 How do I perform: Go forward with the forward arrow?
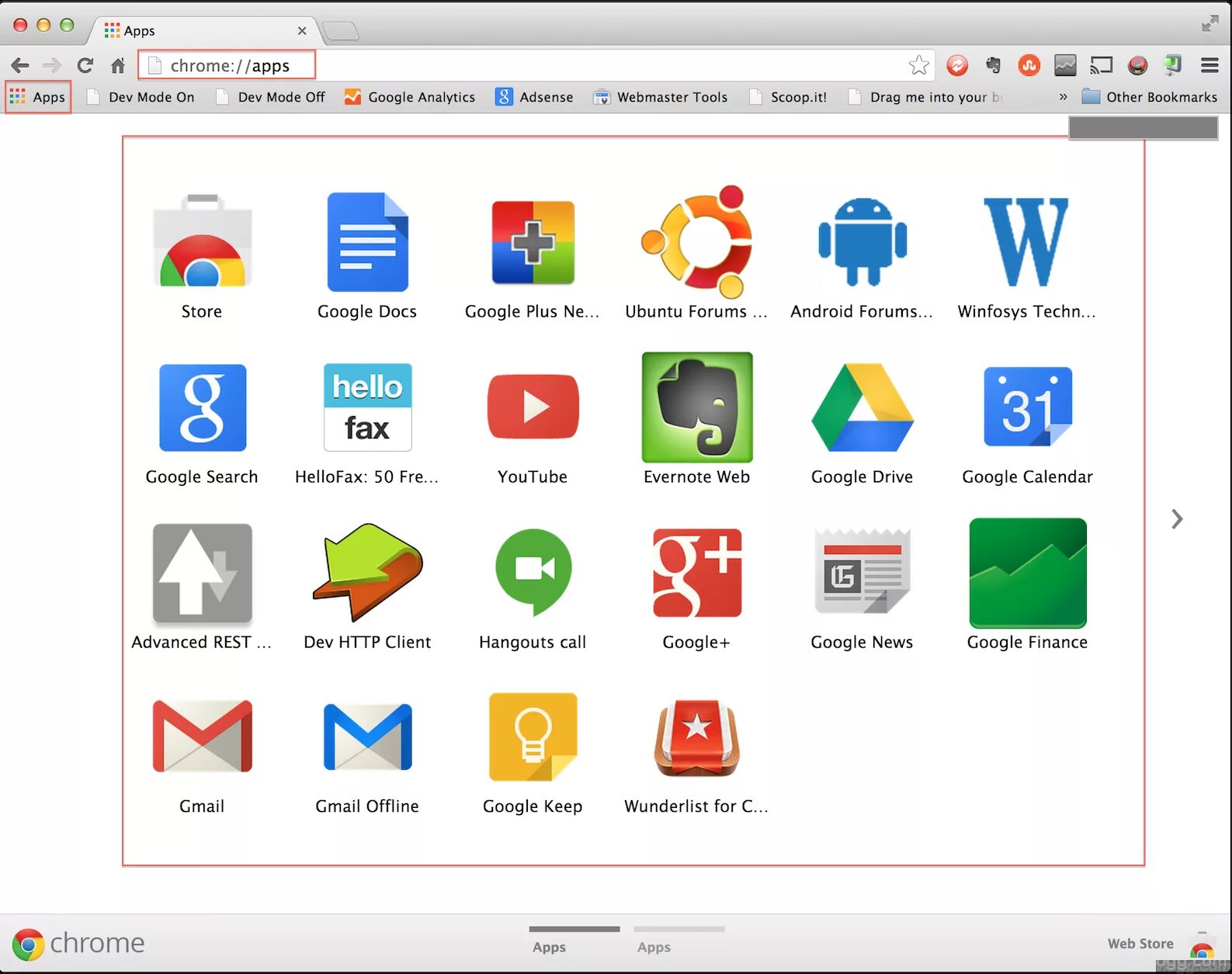tap(52, 66)
